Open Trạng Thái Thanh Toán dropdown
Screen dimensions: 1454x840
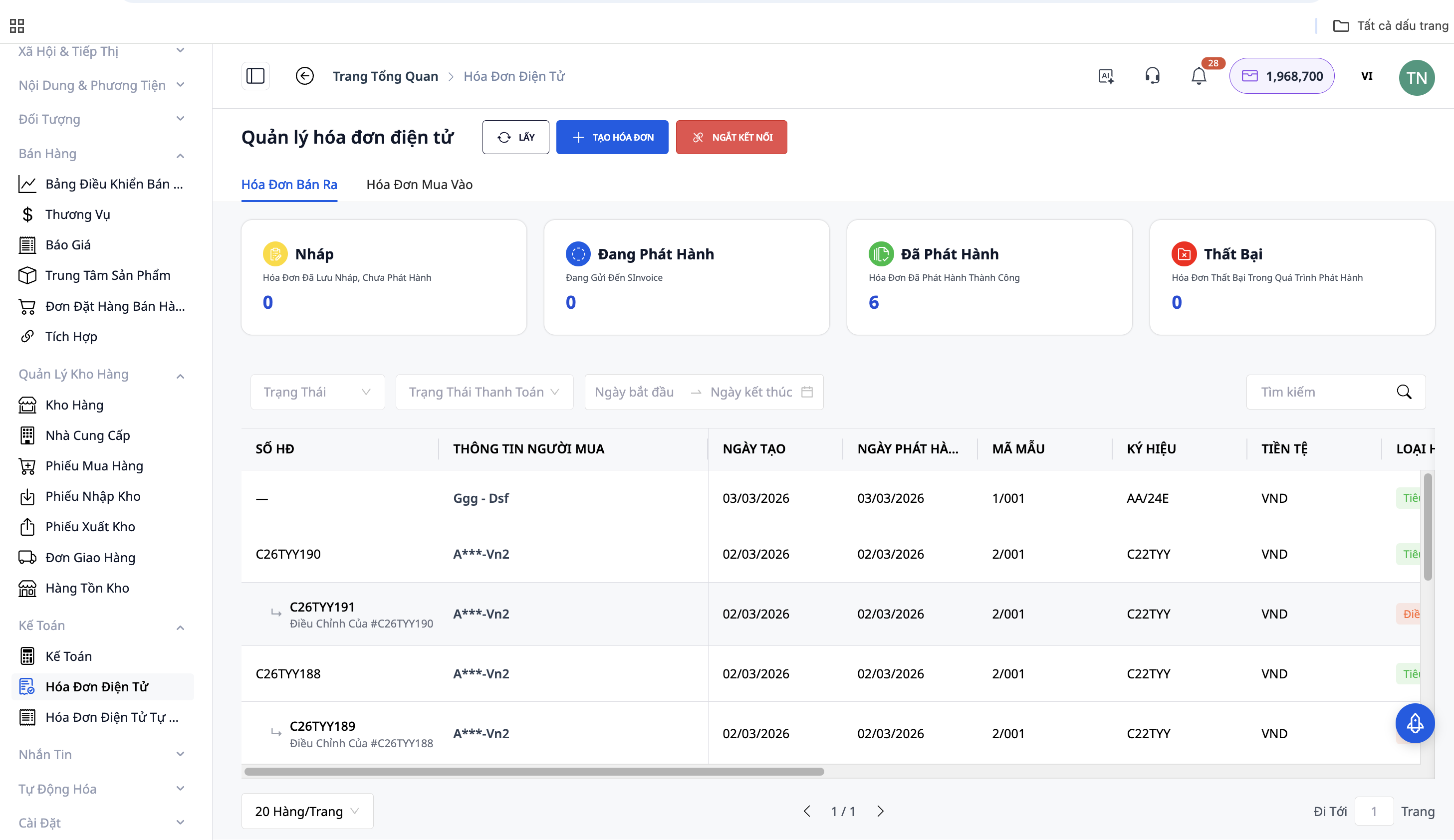click(484, 392)
